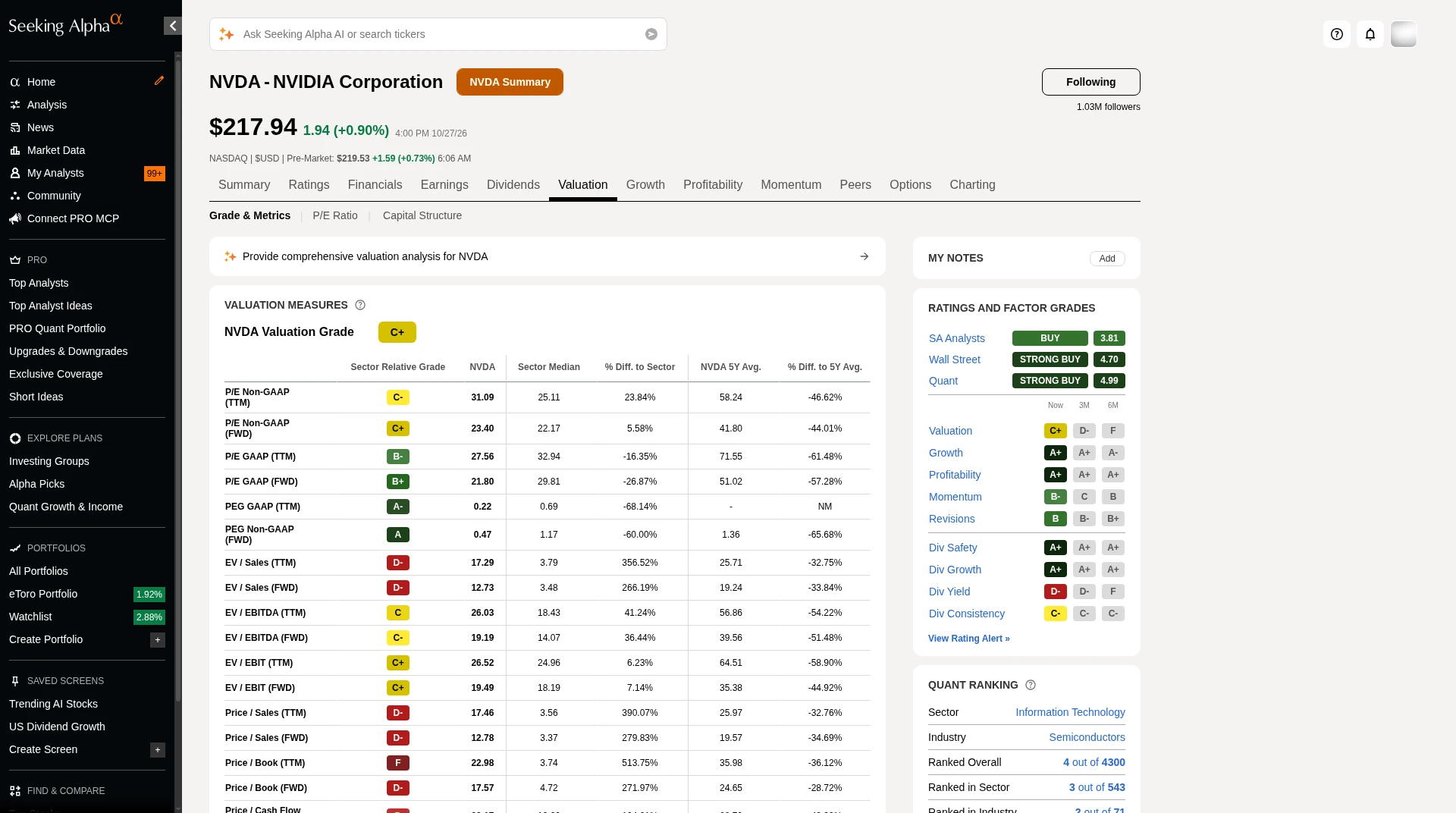Click the Information Technology sector link
Screen dimensions: 1456x813
(1070, 712)
